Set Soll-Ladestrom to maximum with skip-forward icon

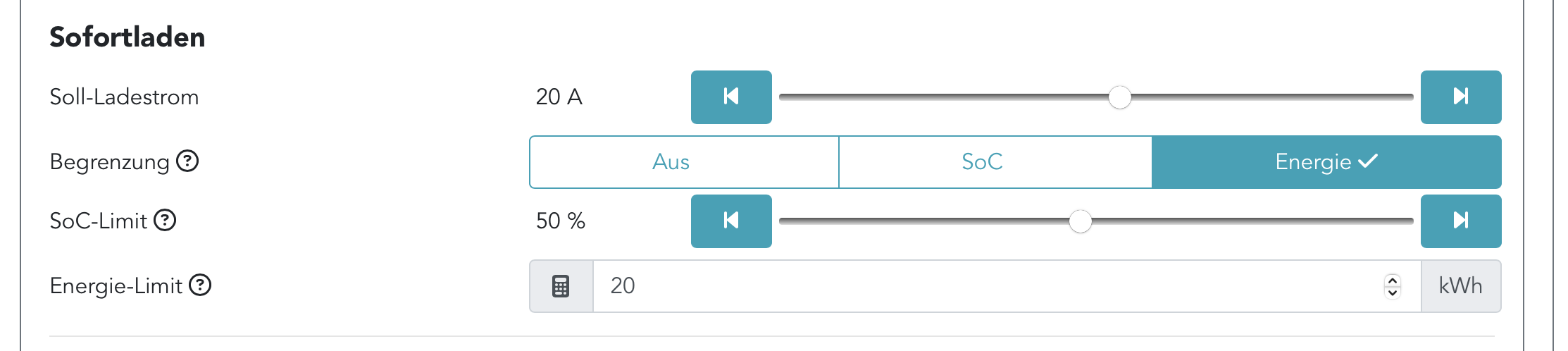[1460, 97]
